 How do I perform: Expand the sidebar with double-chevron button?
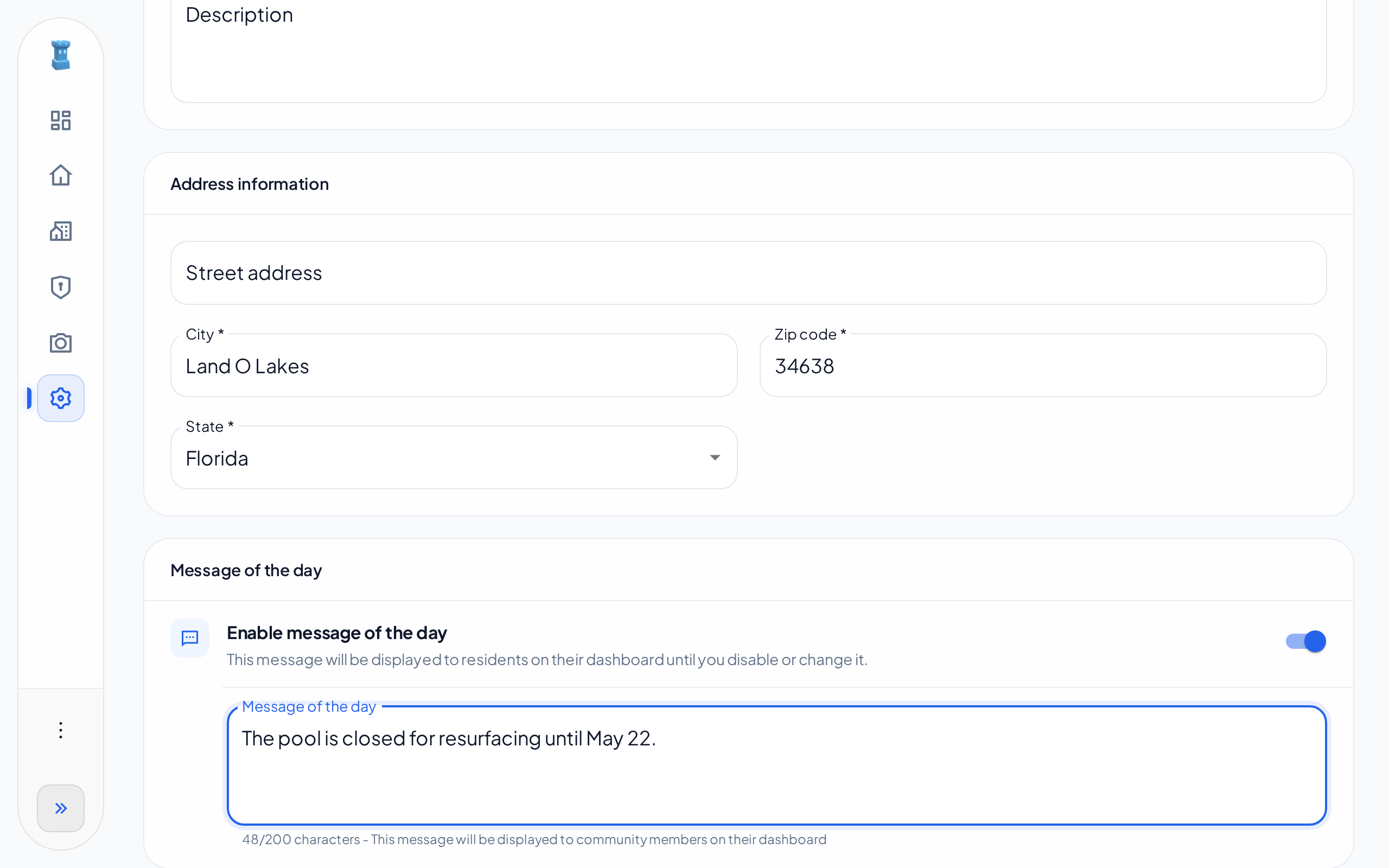coord(60,808)
